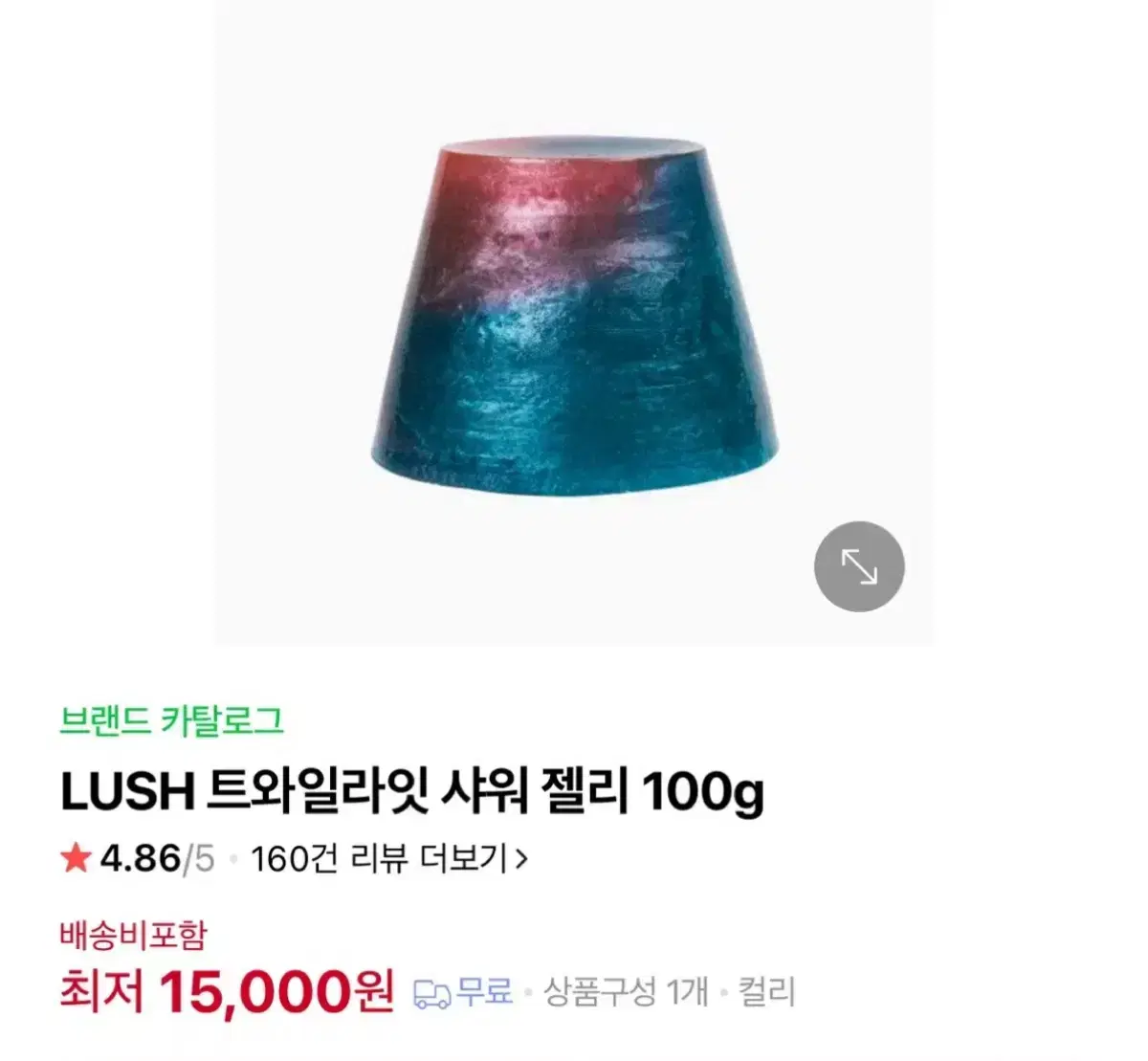Click the 무료 shipping text
The image size is (1148, 1061).
484,992
